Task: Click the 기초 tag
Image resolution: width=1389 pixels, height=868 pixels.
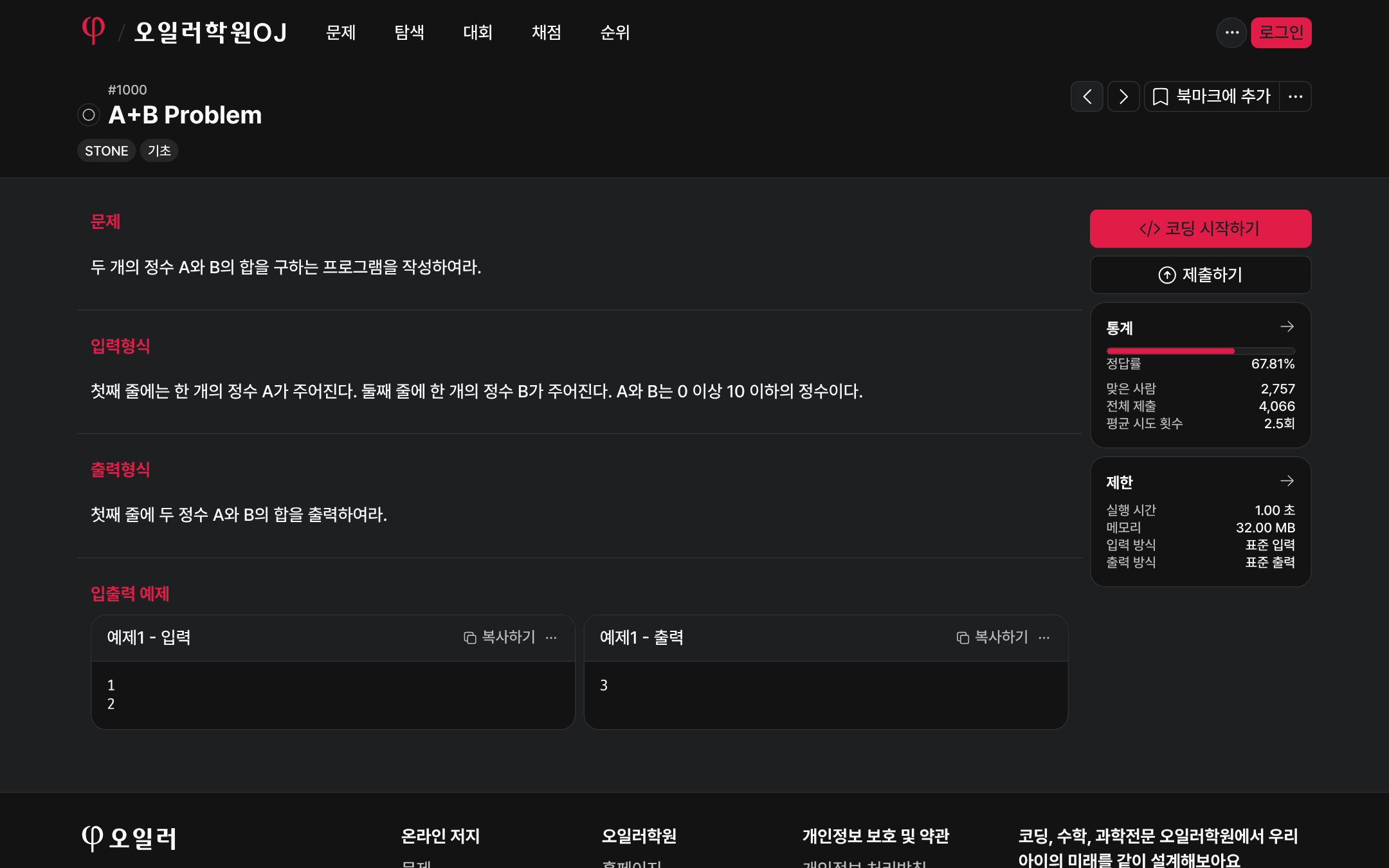Action: tap(159, 150)
